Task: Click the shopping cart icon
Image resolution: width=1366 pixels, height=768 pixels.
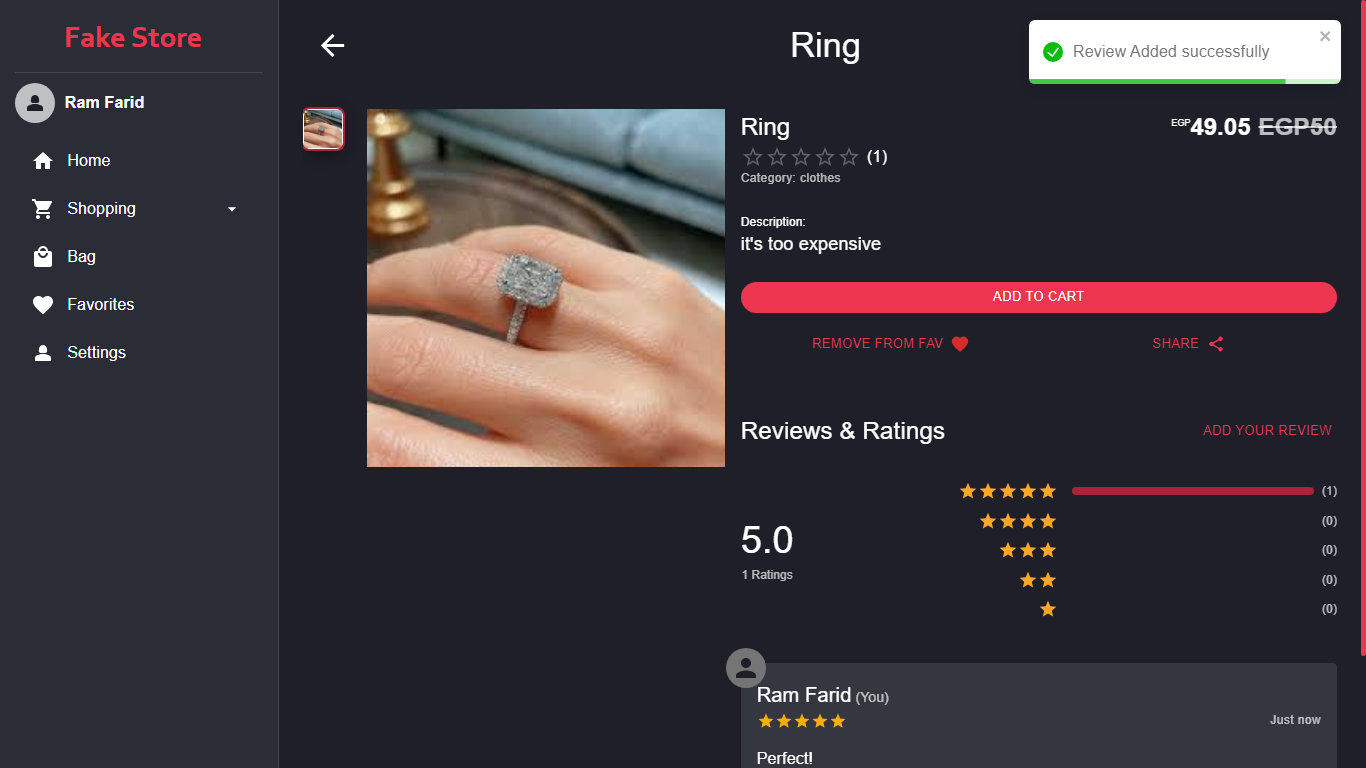Action: pyautogui.click(x=42, y=209)
